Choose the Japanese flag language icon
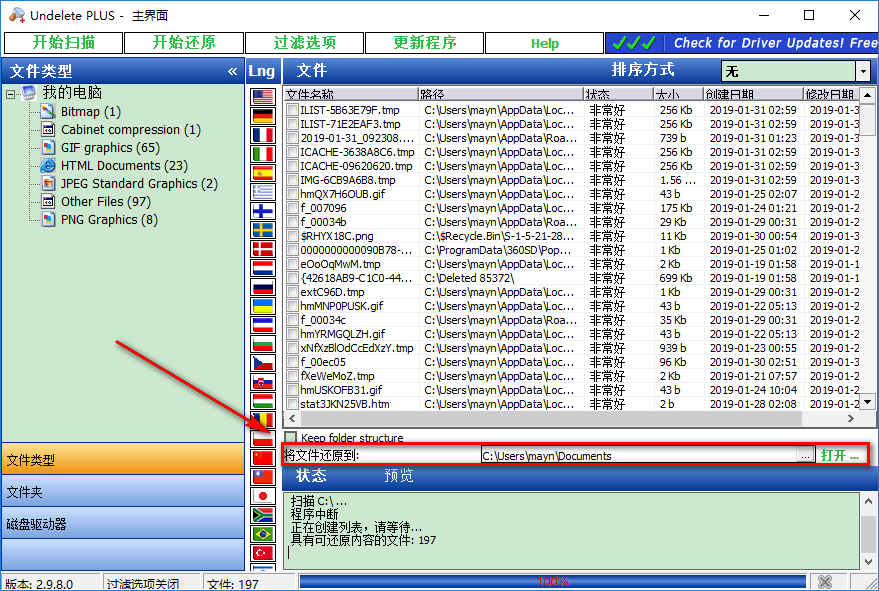 click(x=262, y=496)
